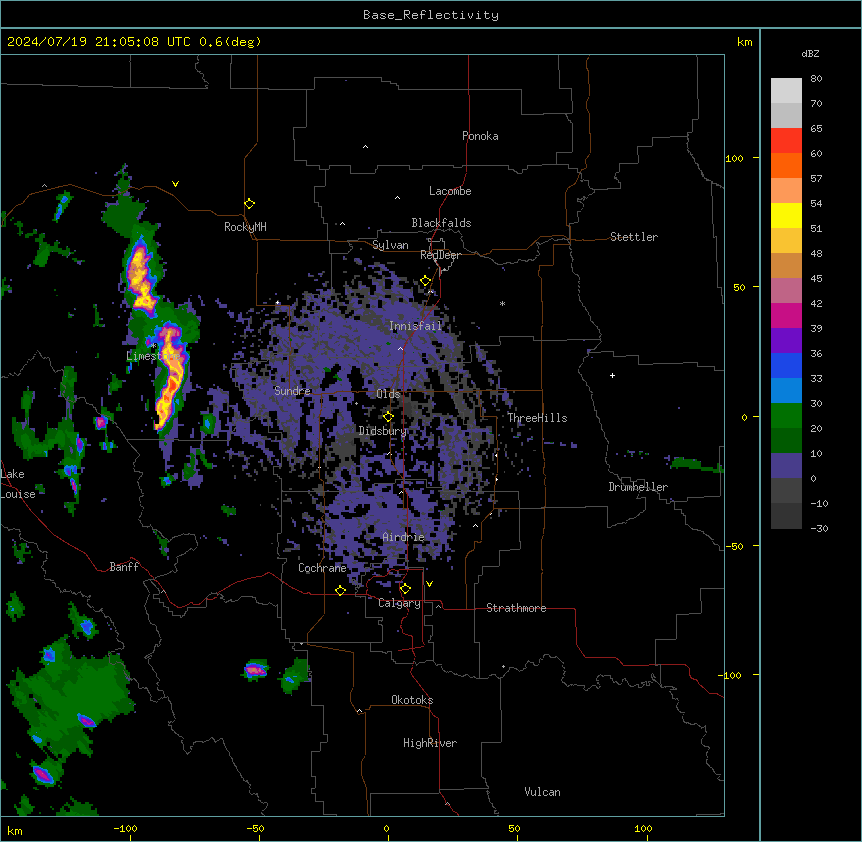This screenshot has width=862, height=842.
Task: Click the Lacombe city label
Action: pyautogui.click(x=450, y=191)
